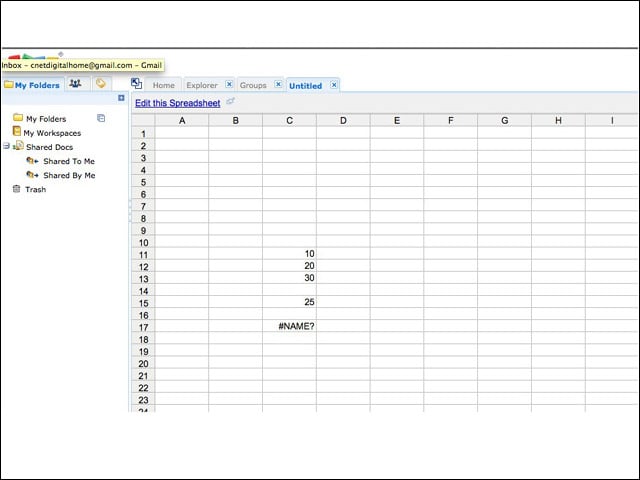
Task: Select My Folders in the folder tree
Action: 46,119
